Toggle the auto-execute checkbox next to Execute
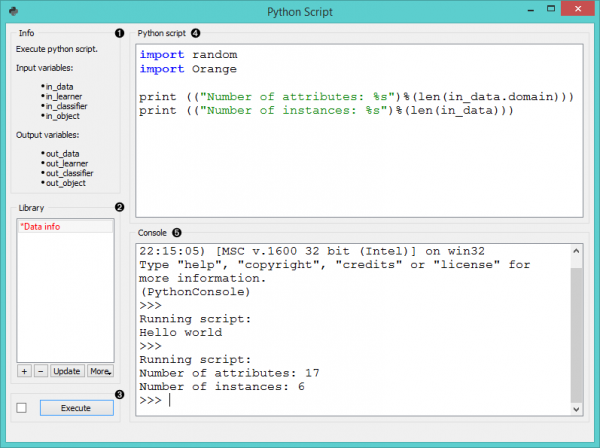Screen dimensions: 600x448 click(22, 408)
